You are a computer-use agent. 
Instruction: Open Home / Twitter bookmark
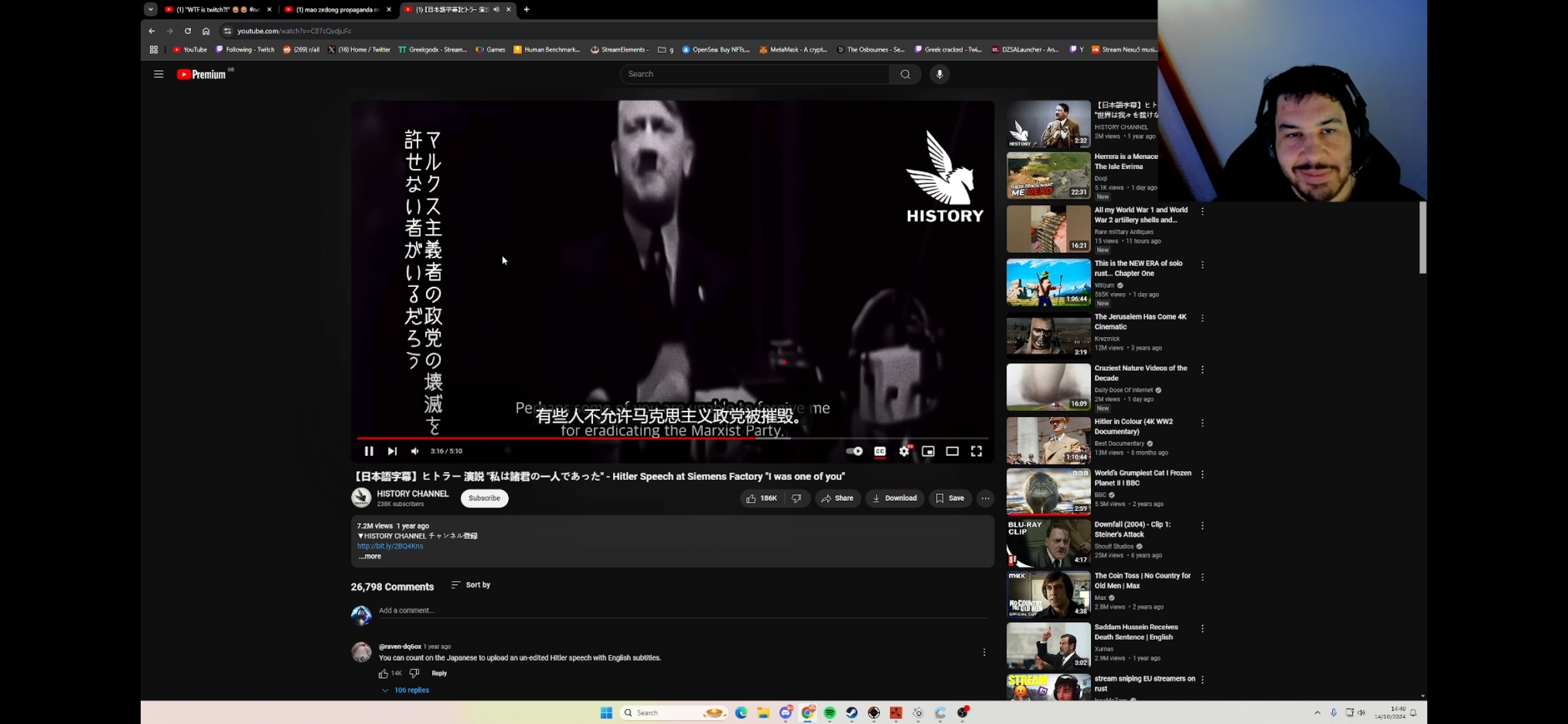point(359,50)
